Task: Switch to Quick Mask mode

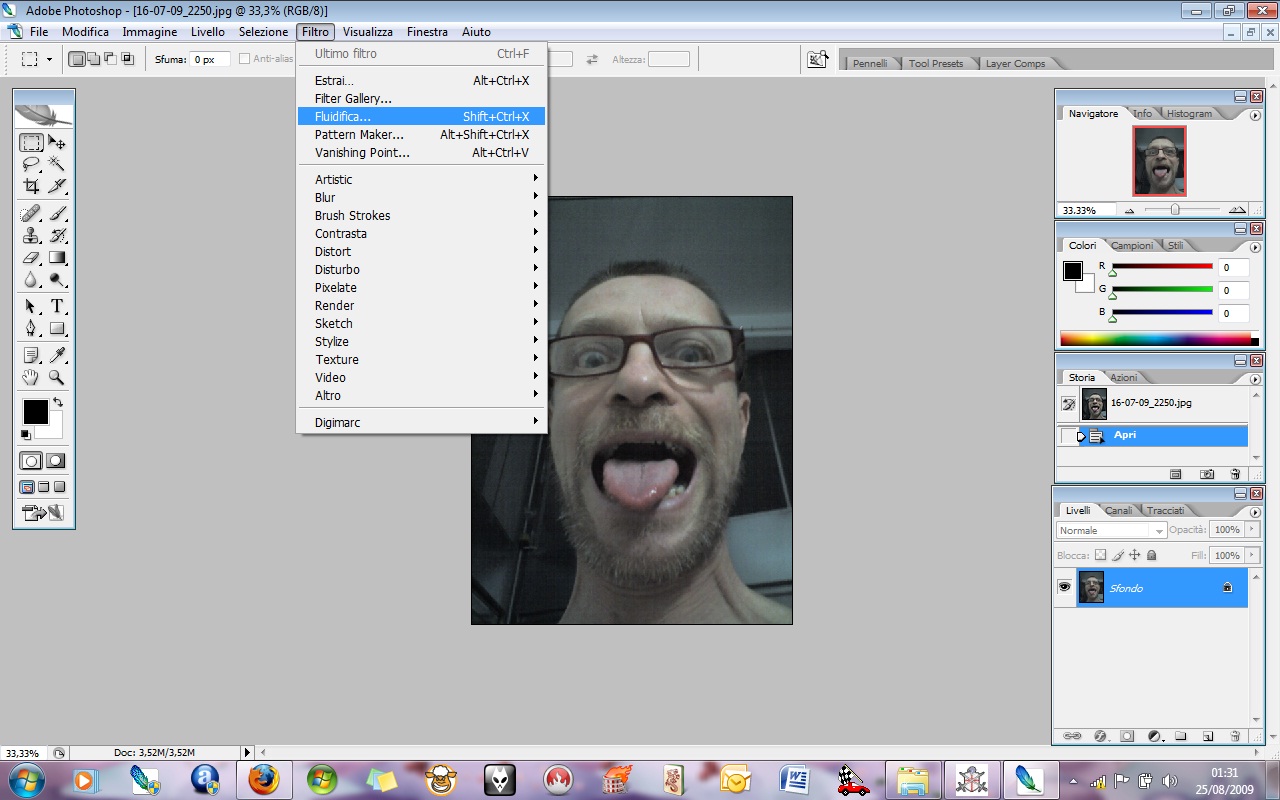Action: [x=56, y=461]
